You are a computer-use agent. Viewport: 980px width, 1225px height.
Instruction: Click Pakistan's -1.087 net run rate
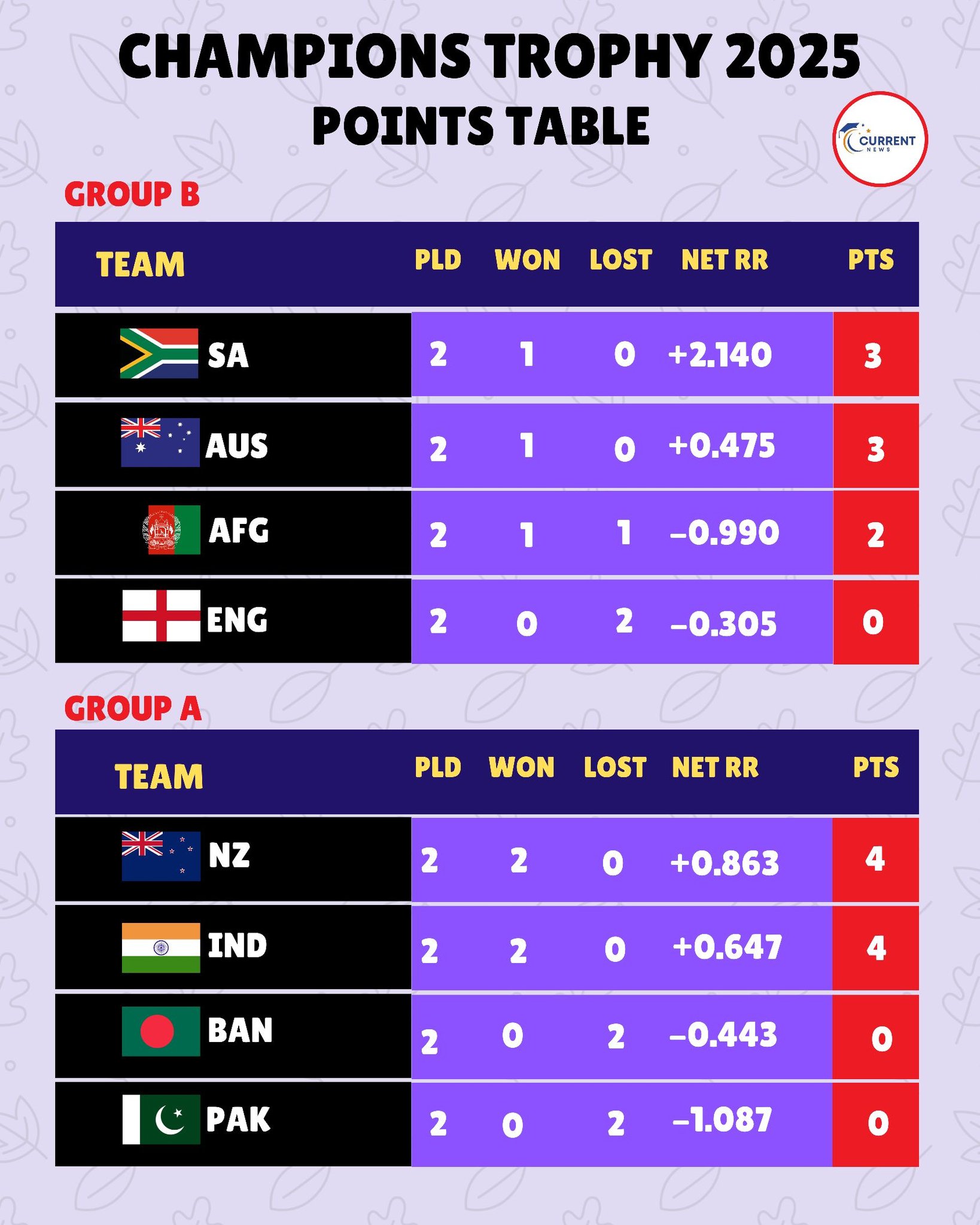click(x=722, y=1120)
